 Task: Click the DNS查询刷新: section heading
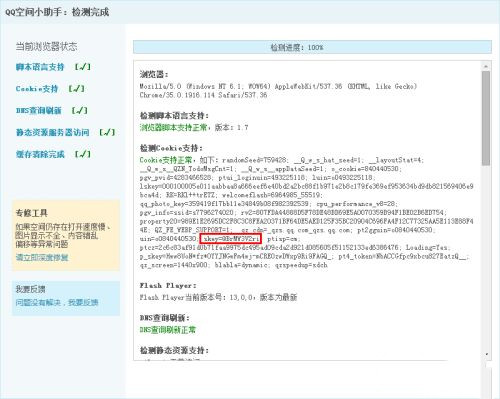pos(165,318)
